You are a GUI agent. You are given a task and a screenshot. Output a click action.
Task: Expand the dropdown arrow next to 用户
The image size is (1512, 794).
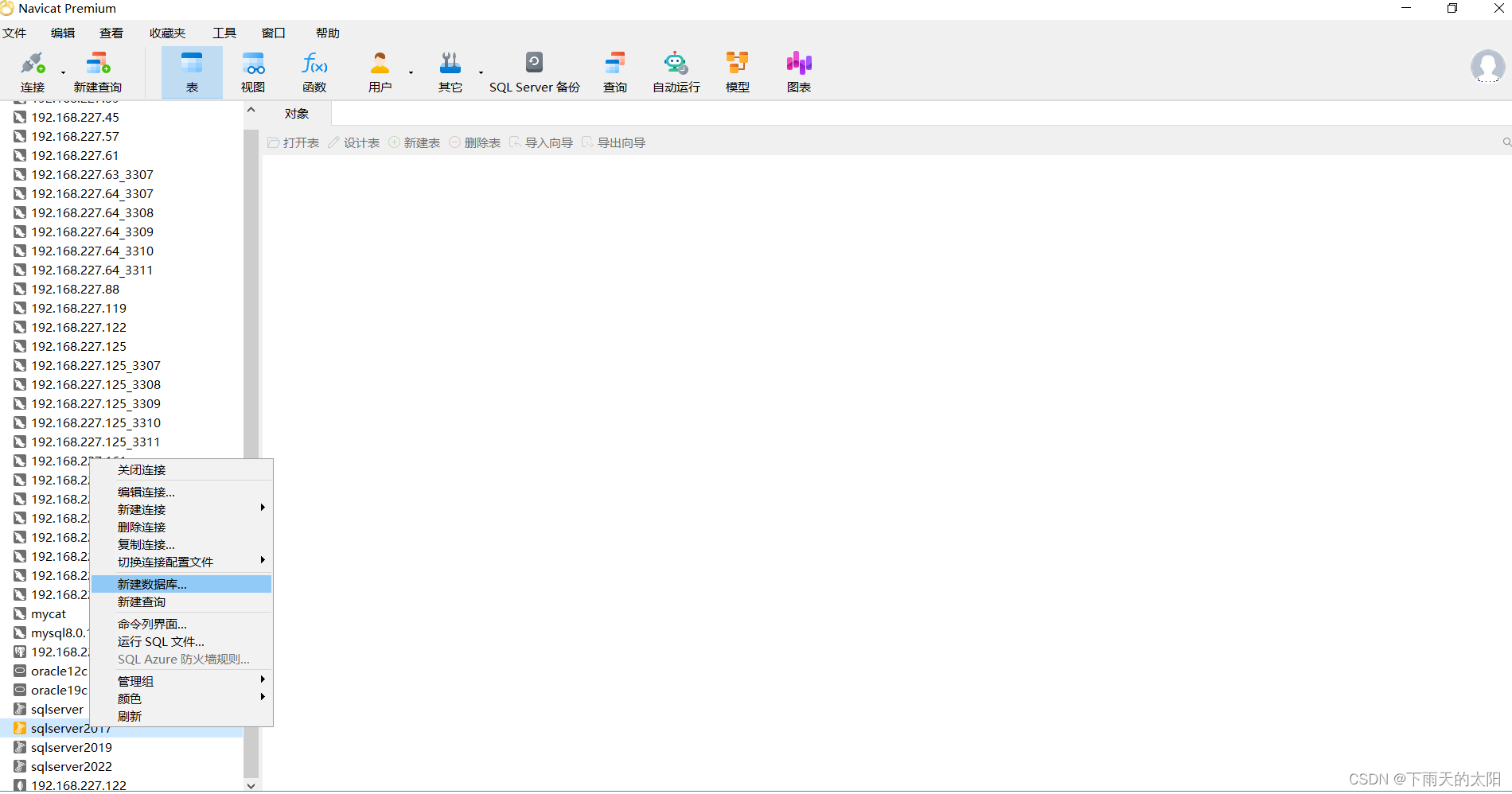(411, 72)
